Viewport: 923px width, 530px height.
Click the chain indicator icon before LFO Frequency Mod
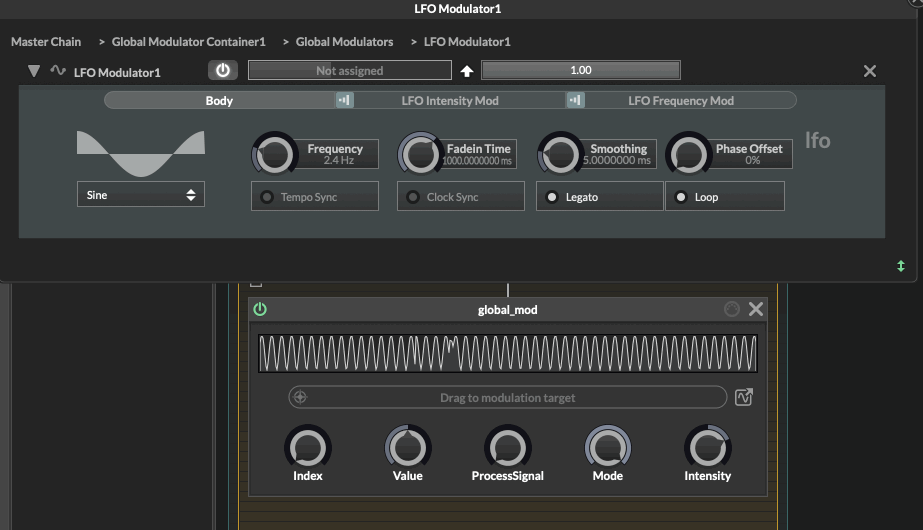tap(576, 100)
